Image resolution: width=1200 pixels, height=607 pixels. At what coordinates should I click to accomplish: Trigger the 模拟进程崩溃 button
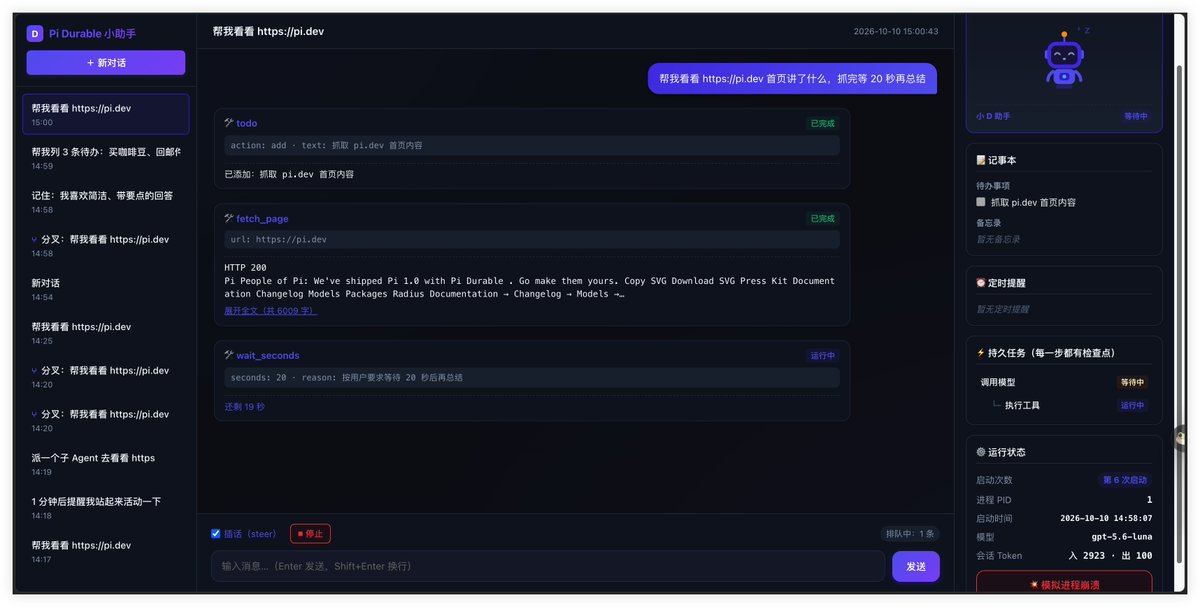(x=1064, y=584)
